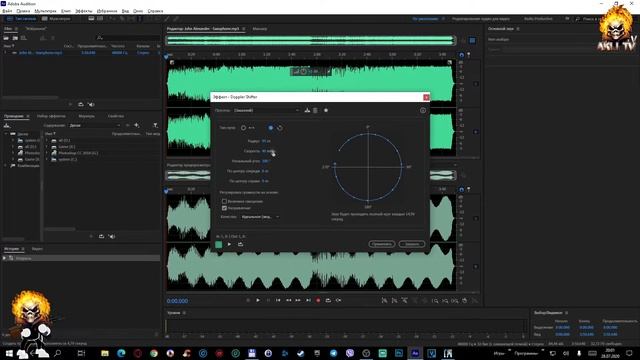Image resolution: width=640 pixels, height=360 pixels.
Task: Switch to the Маркеры tab
Action: tap(86, 116)
